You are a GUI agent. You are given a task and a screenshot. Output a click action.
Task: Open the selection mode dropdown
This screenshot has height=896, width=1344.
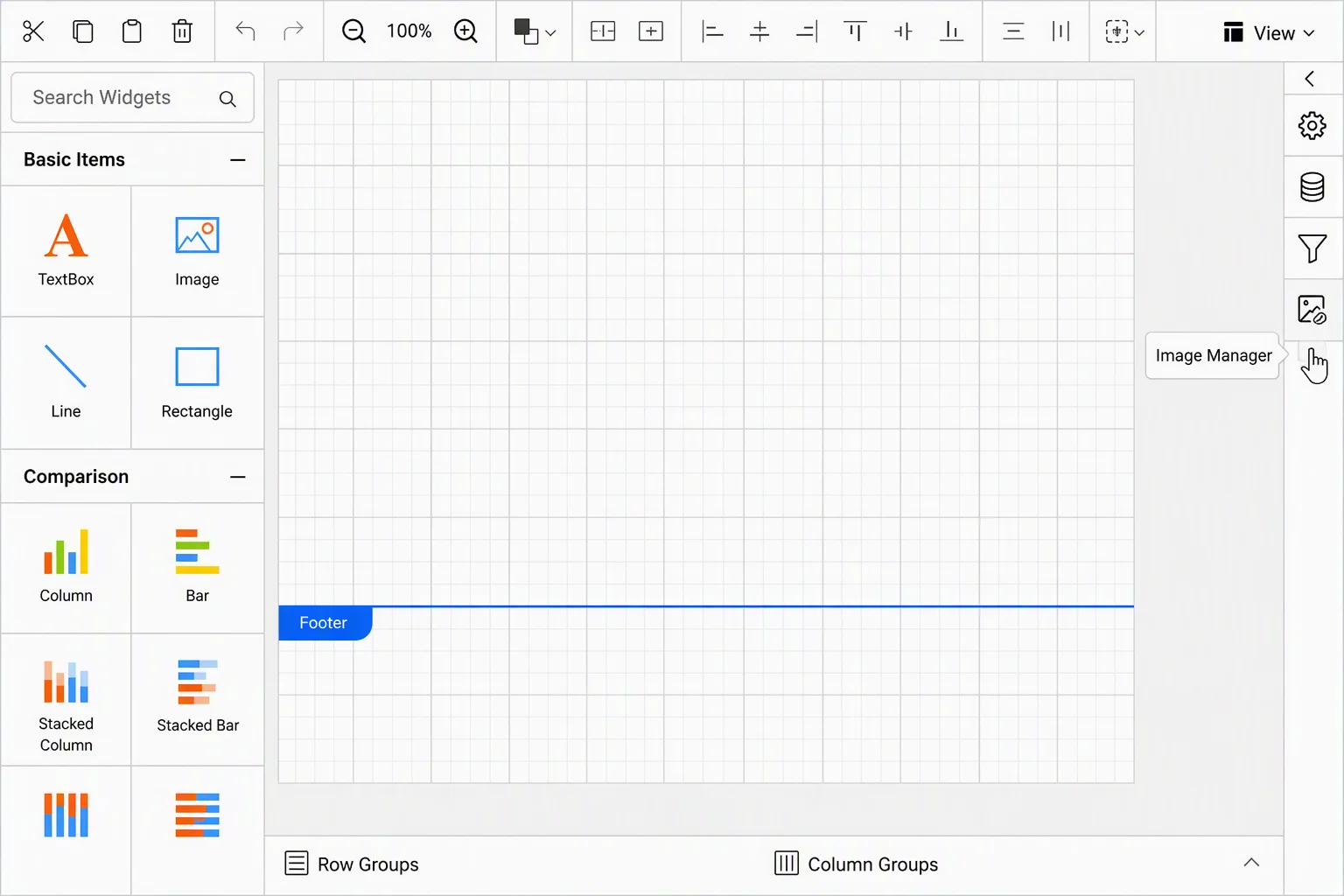pos(1124,31)
